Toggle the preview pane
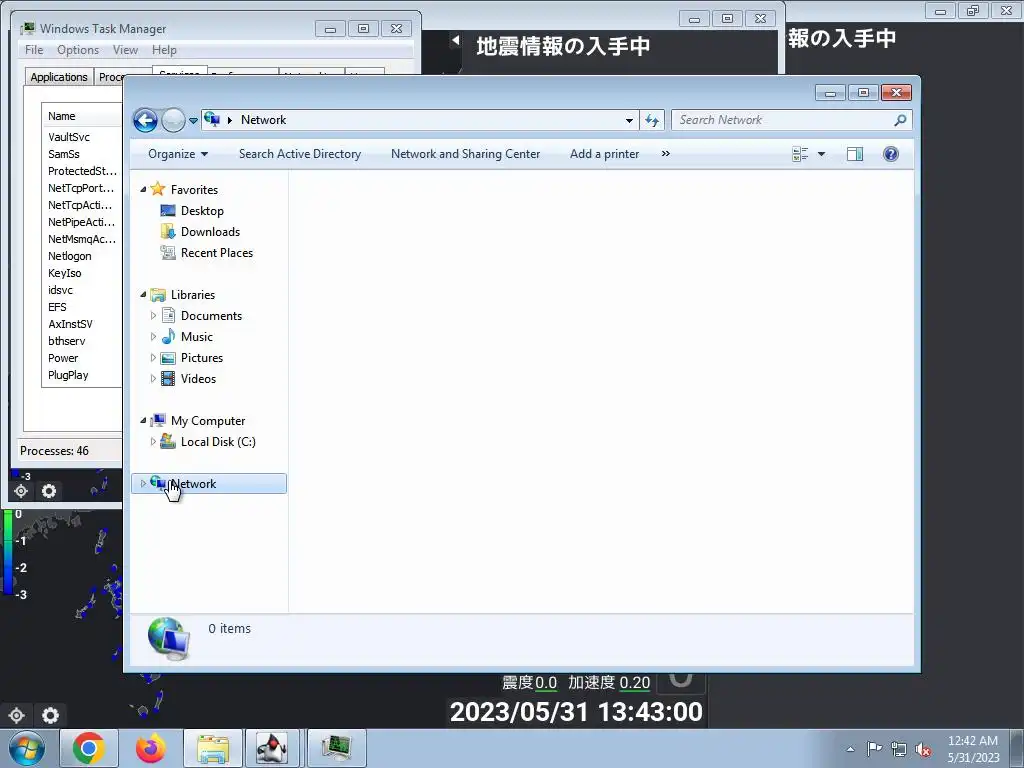 [855, 154]
